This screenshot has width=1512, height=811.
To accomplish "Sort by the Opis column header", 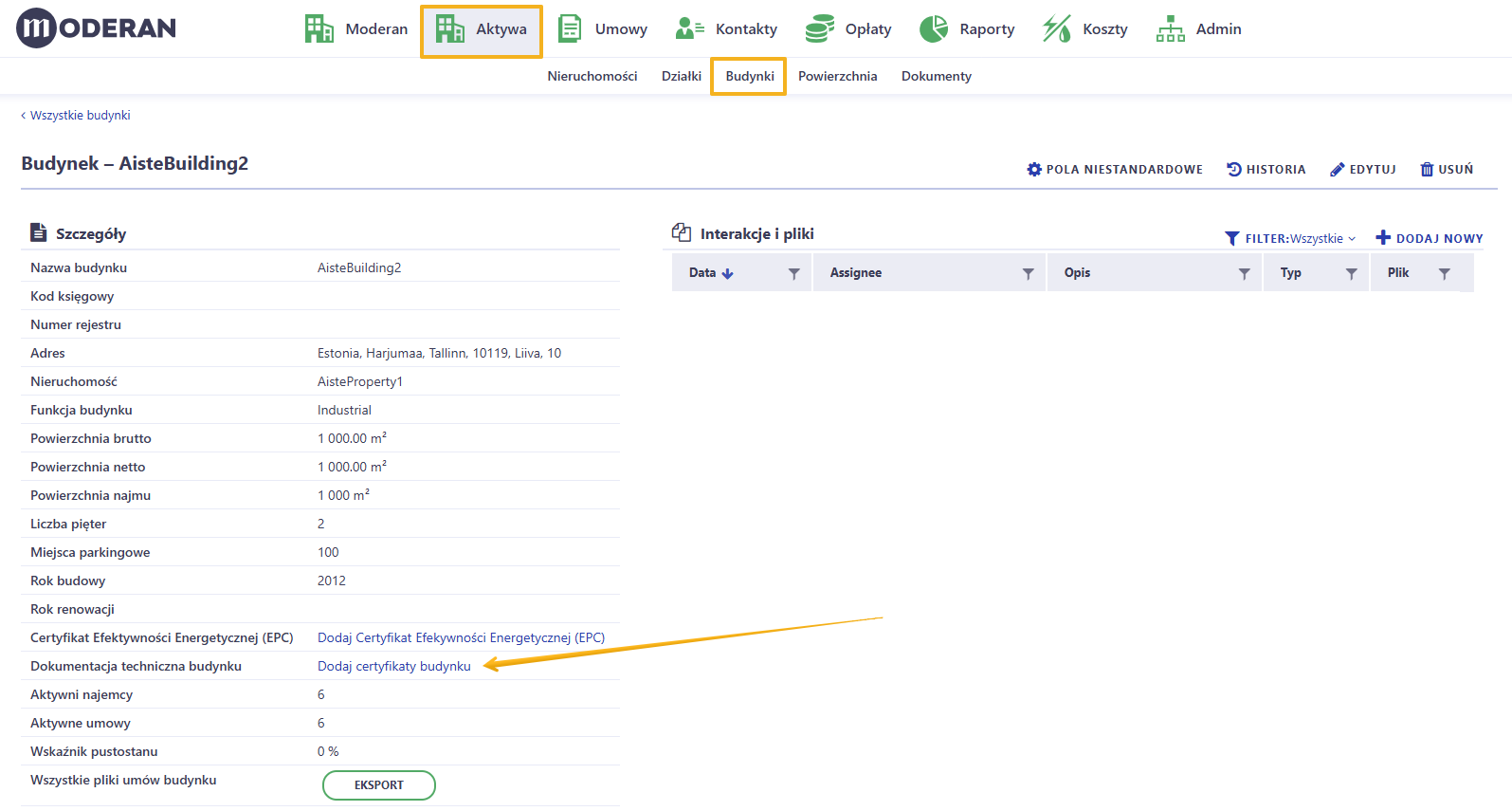I will (x=1077, y=272).
